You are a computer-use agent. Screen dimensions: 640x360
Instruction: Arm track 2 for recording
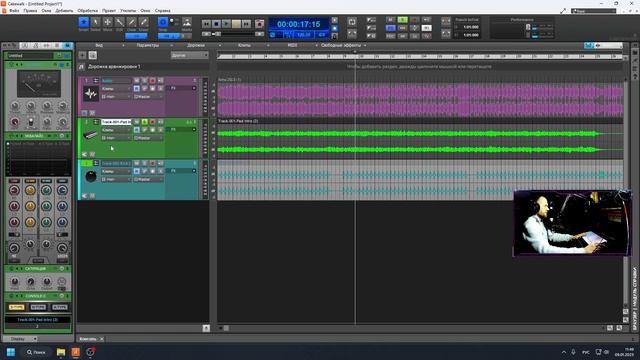(x=153, y=122)
